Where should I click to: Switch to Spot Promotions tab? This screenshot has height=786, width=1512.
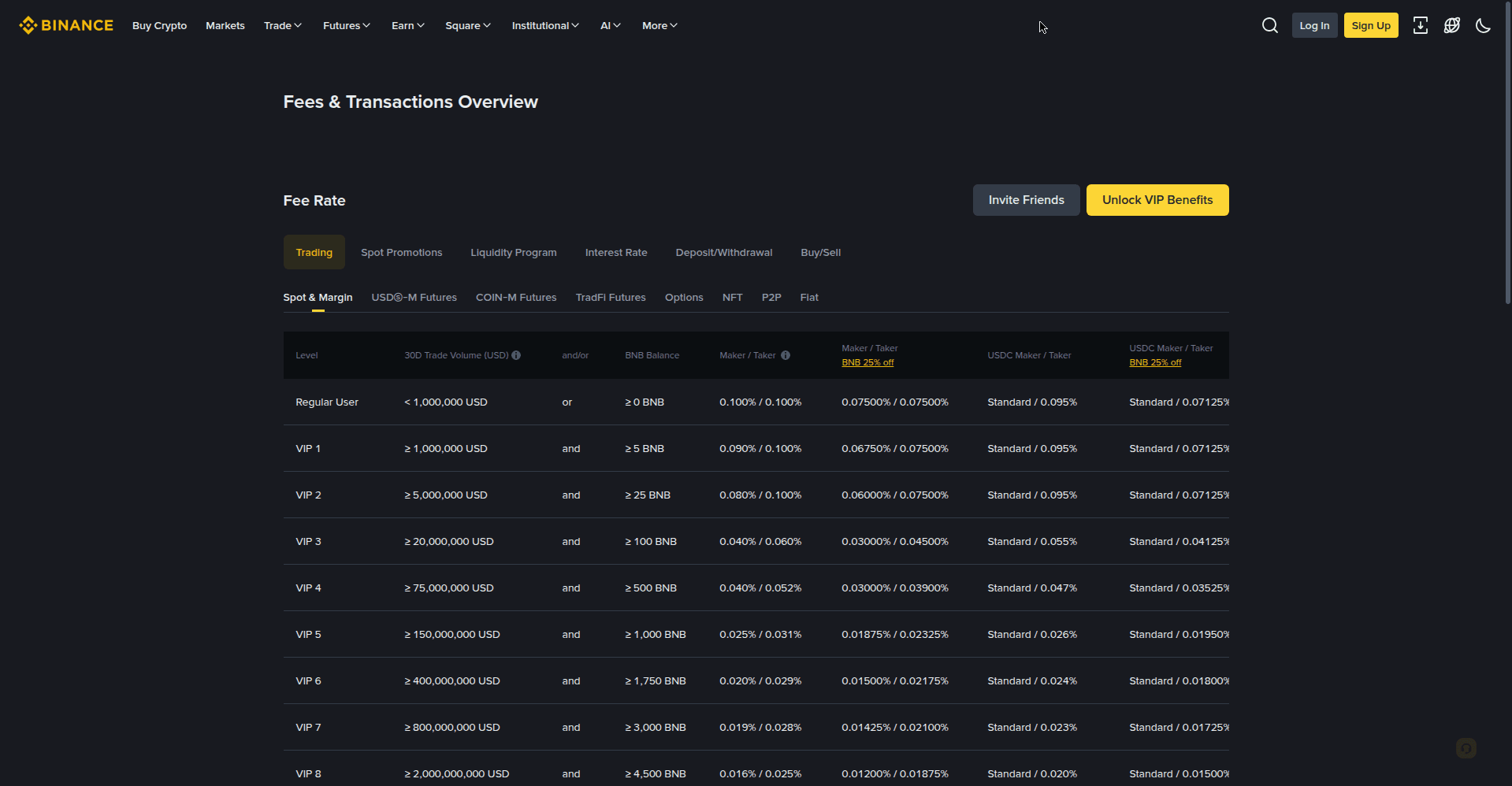tap(401, 252)
